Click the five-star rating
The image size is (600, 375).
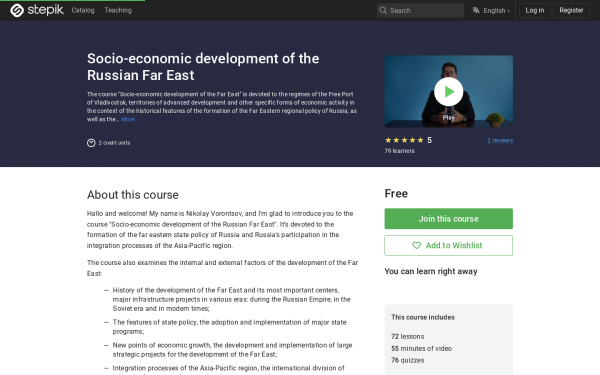pyautogui.click(x=404, y=140)
